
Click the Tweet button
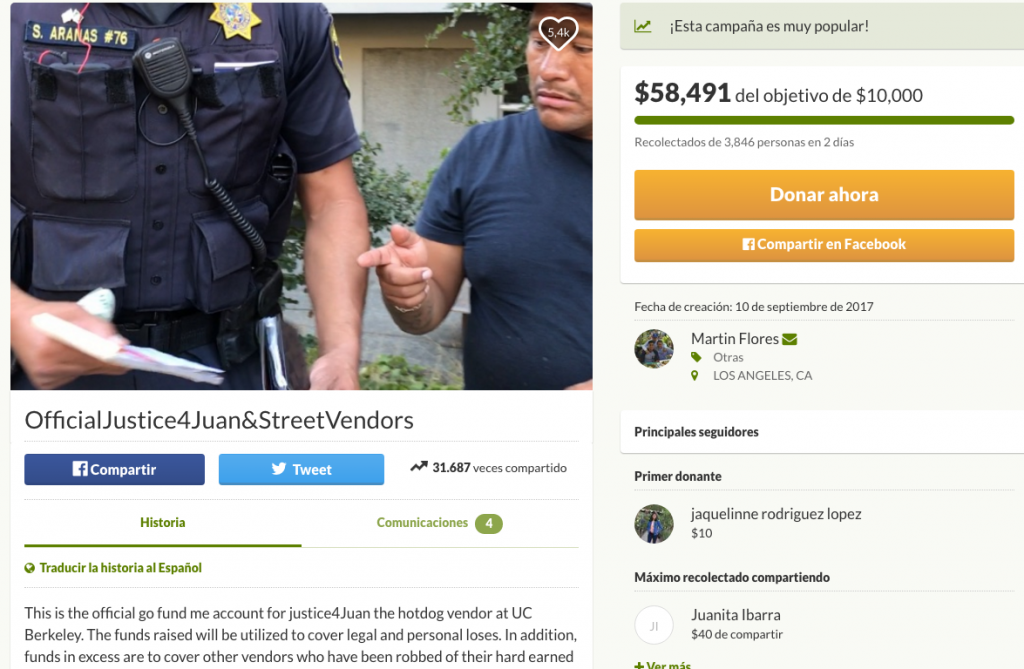pos(301,469)
